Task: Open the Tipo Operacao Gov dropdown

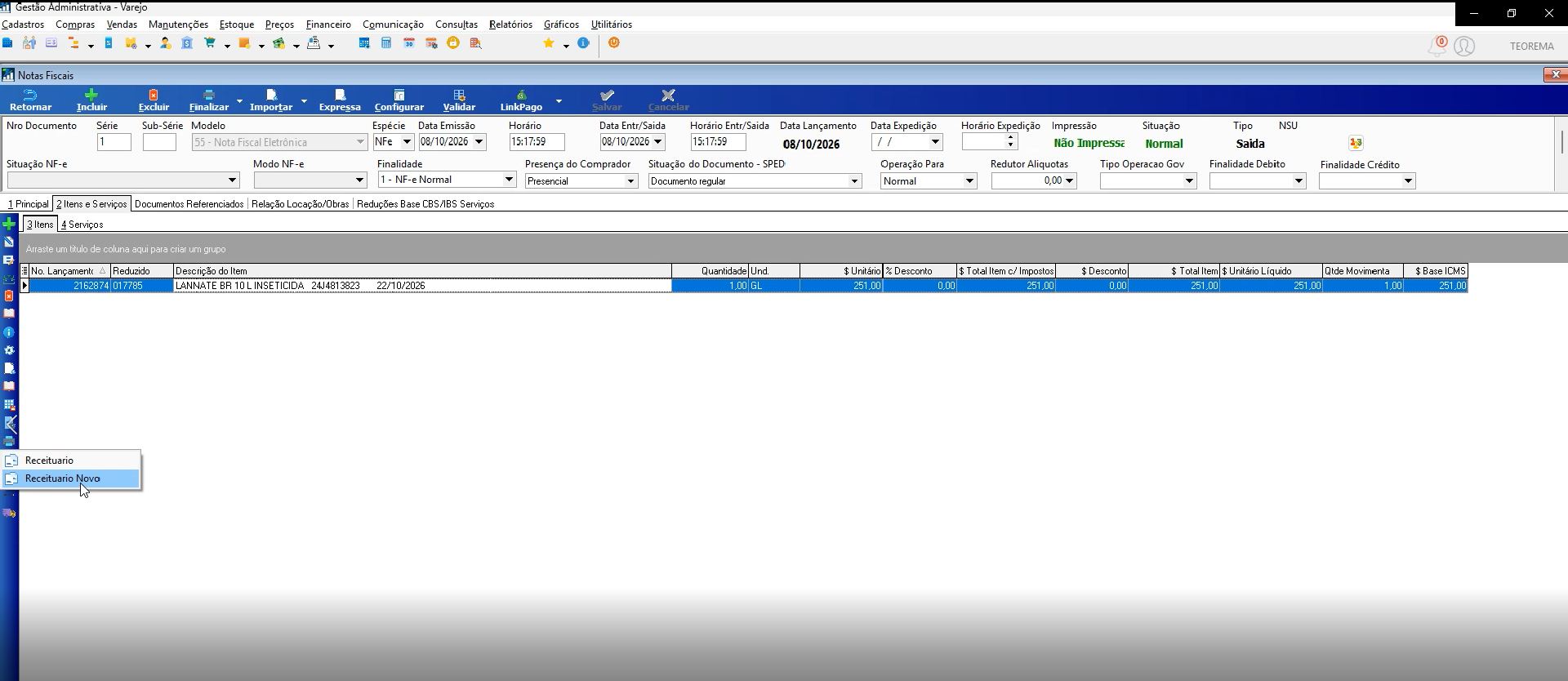Action: click(1189, 181)
